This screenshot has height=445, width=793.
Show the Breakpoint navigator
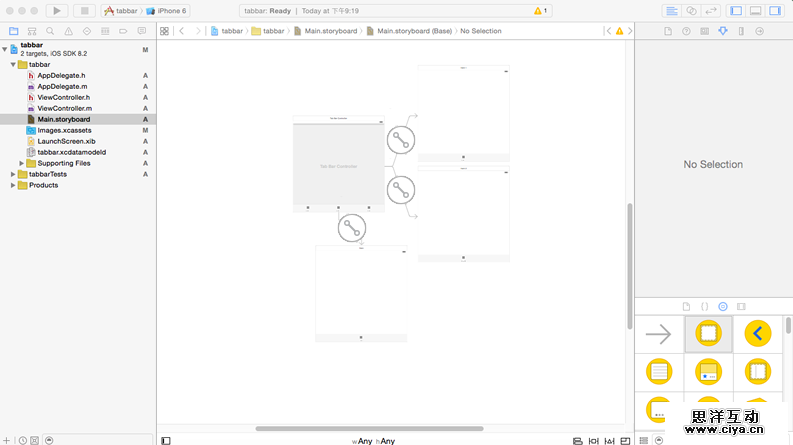click(123, 31)
